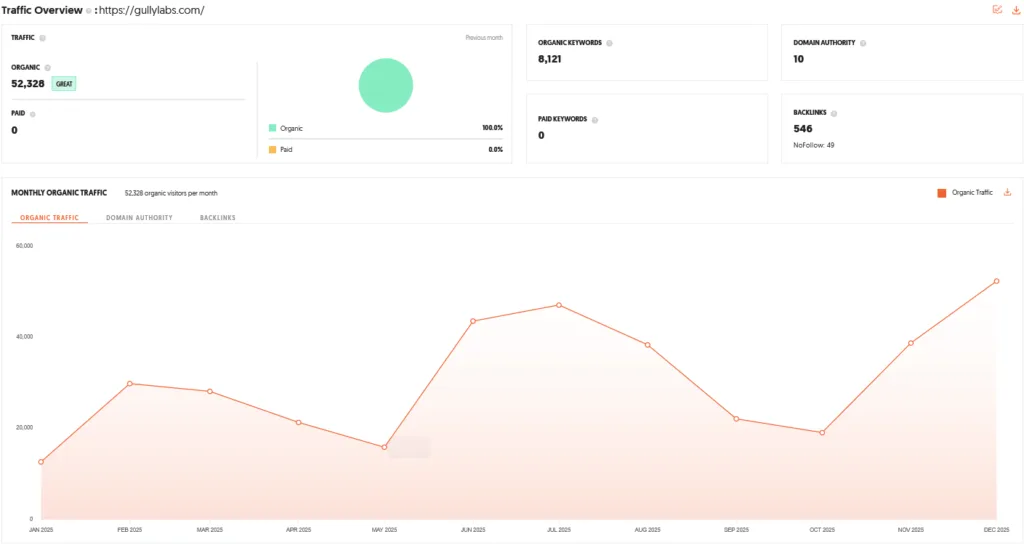Select the DEC 2025 data point
Screen dimensions: 1024x545
pos(997,281)
